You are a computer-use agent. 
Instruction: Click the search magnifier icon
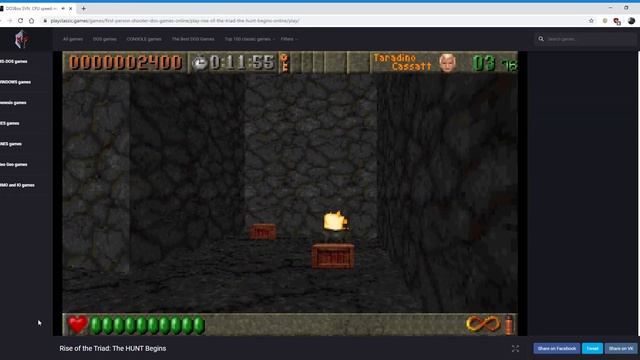pyautogui.click(x=541, y=39)
